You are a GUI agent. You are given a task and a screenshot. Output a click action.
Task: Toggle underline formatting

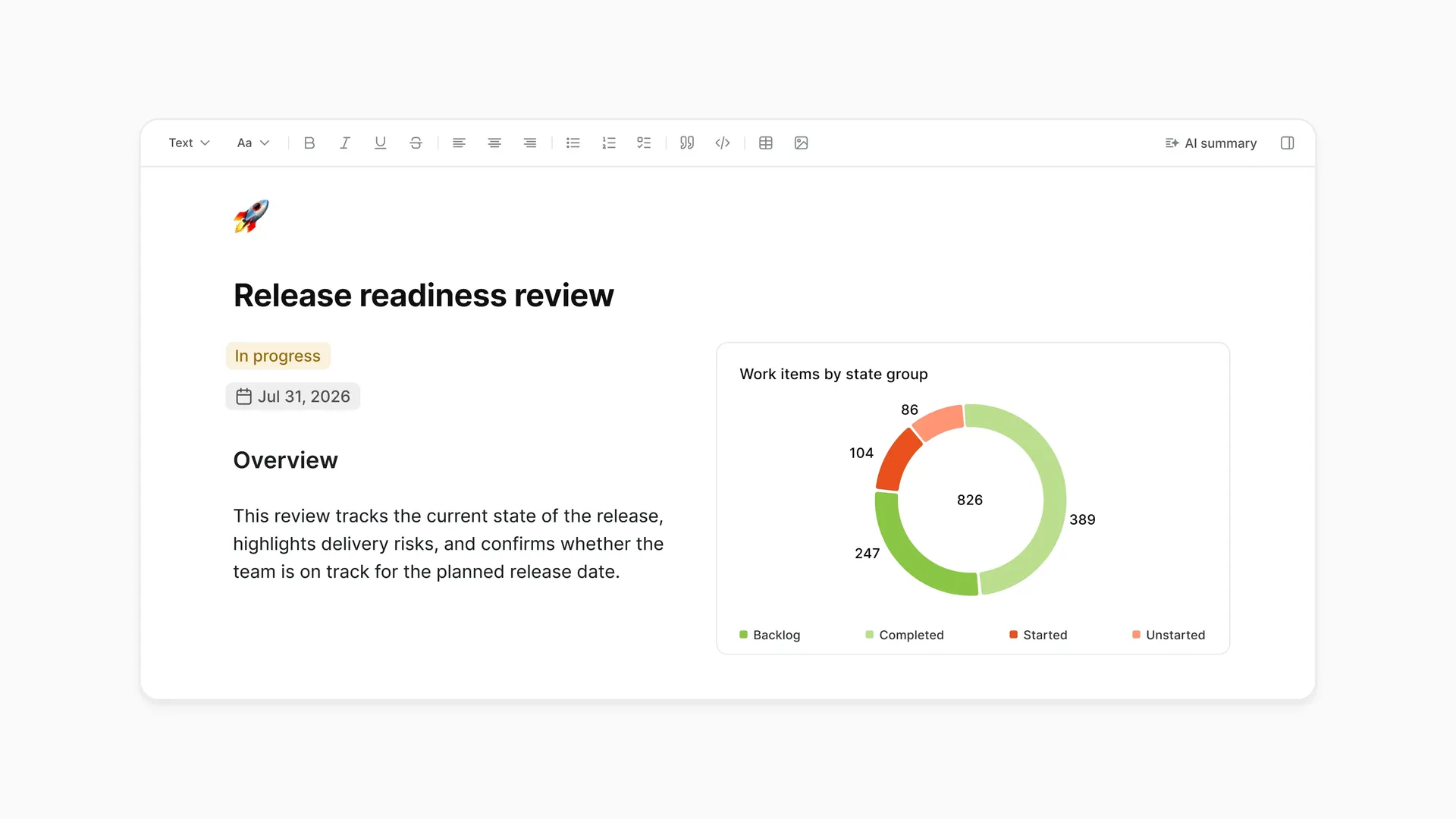point(381,143)
